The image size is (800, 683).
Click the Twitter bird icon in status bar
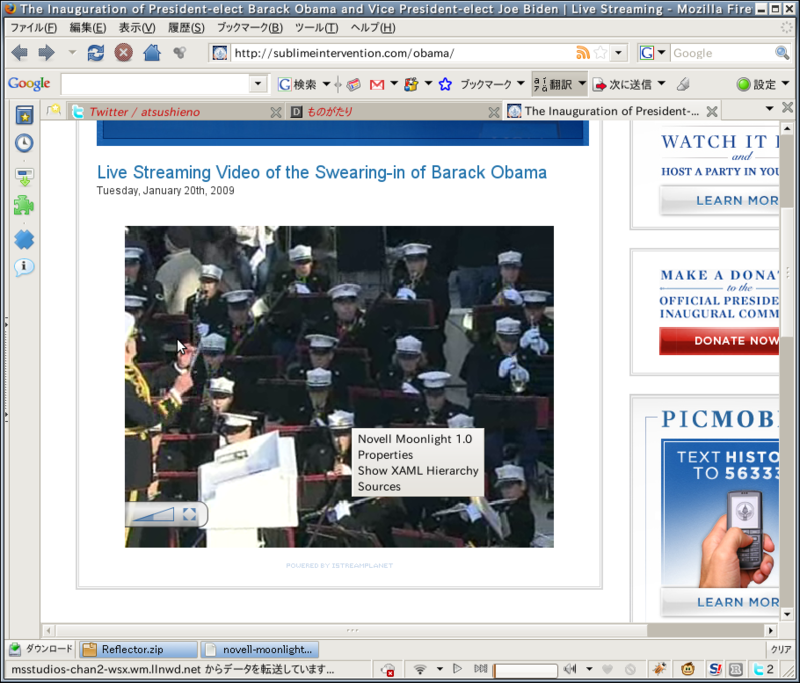(x=759, y=668)
